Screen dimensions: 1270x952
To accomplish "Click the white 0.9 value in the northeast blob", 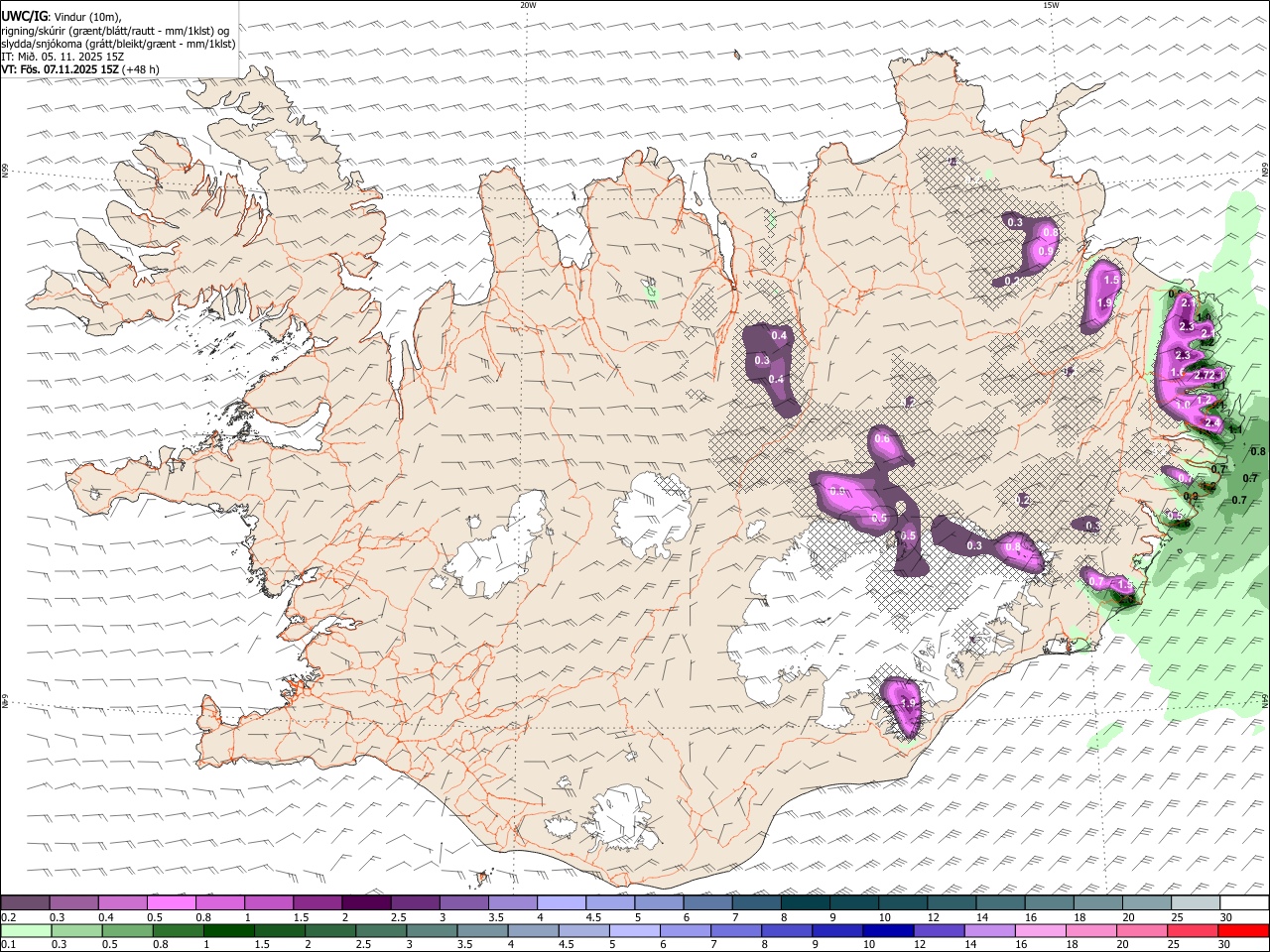I will pyautogui.click(x=1045, y=251).
